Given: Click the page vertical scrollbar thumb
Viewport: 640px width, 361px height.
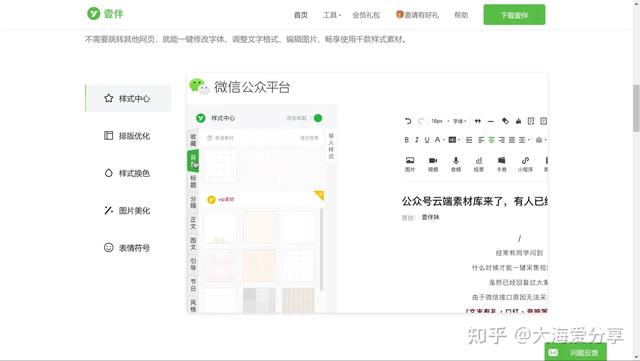Looking at the screenshot, I should coord(636,108).
